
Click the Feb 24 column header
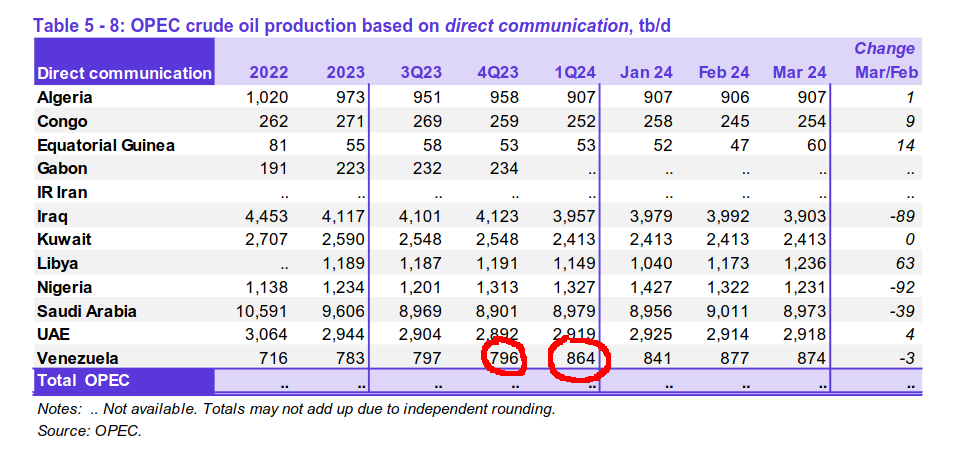pyautogui.click(x=724, y=73)
